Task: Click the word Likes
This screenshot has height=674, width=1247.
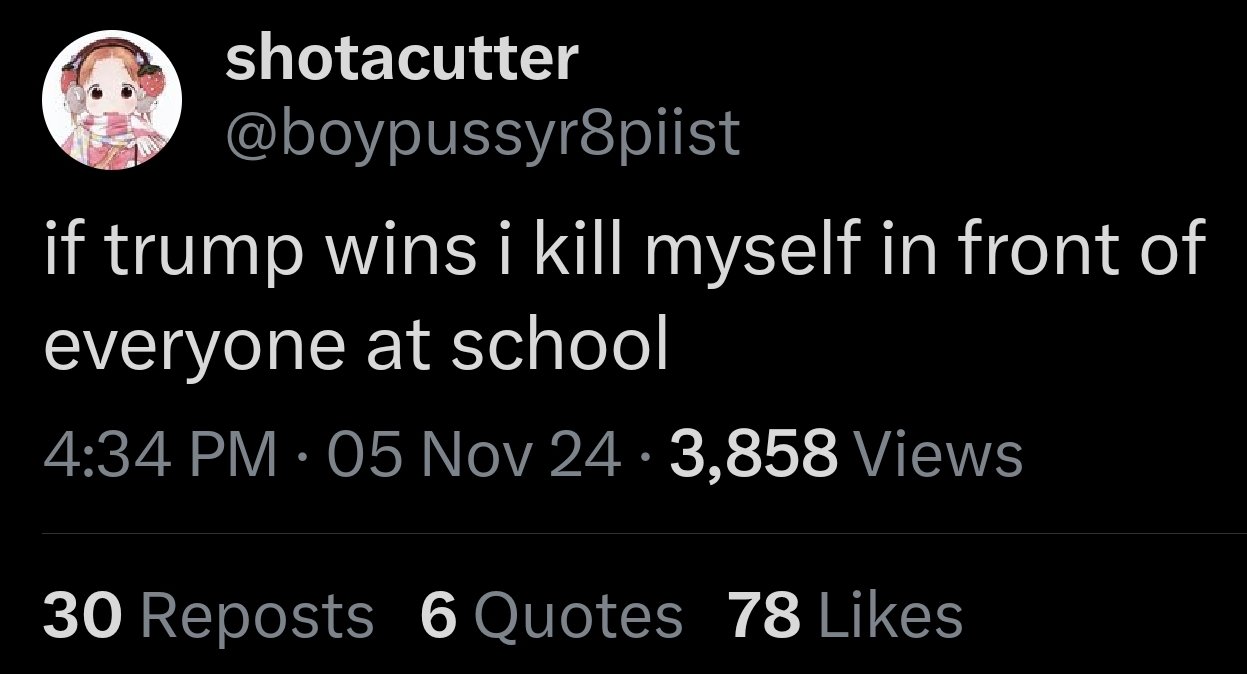Action: pos(890,614)
